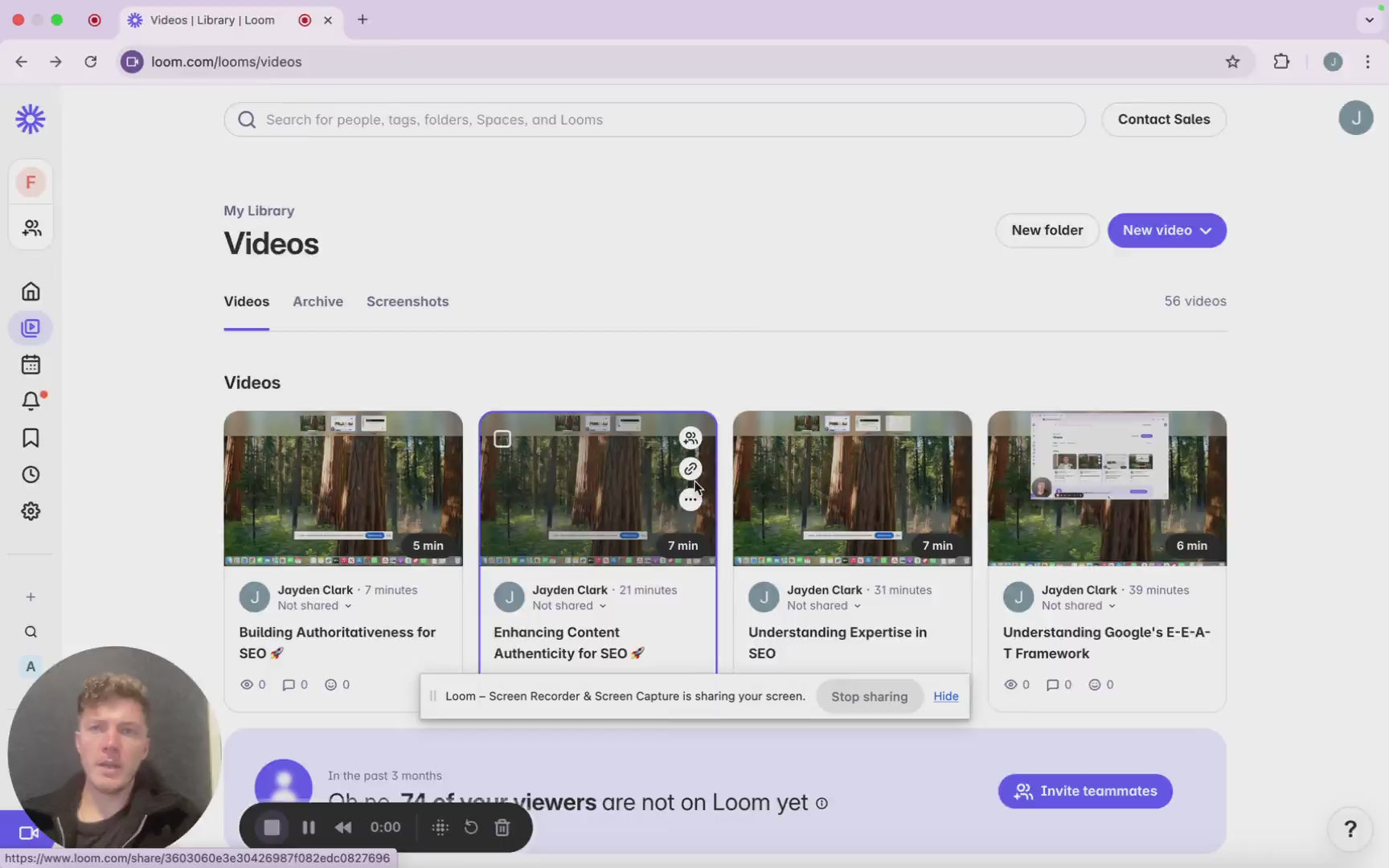
Task: Switch to the Screenshots tab
Action: 408,301
